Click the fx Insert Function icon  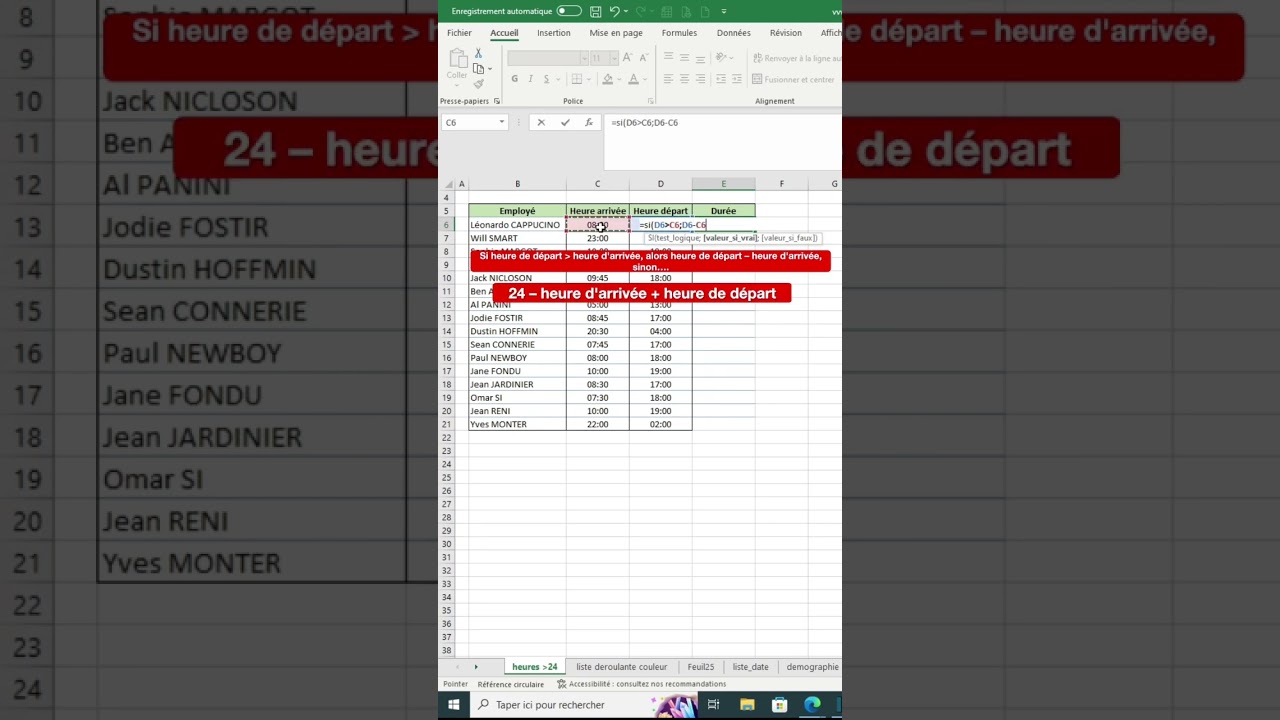point(589,122)
